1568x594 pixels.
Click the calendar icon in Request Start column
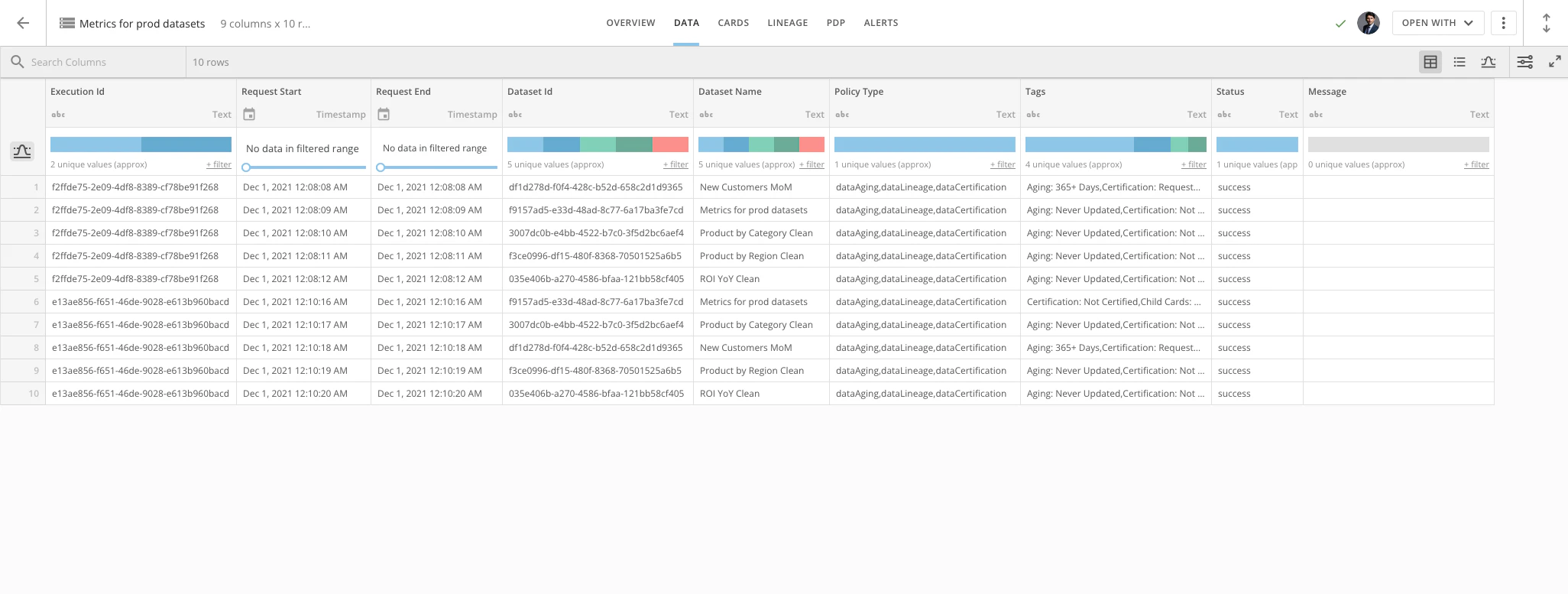249,114
